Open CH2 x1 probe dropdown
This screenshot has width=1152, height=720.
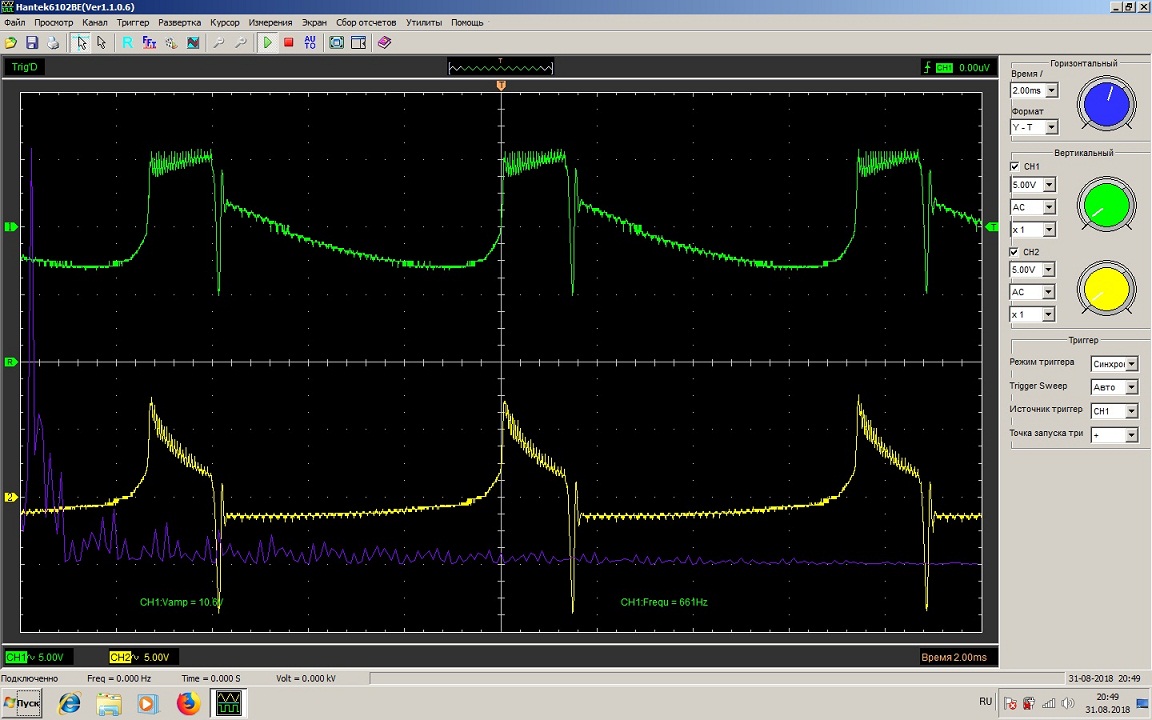(1049, 314)
